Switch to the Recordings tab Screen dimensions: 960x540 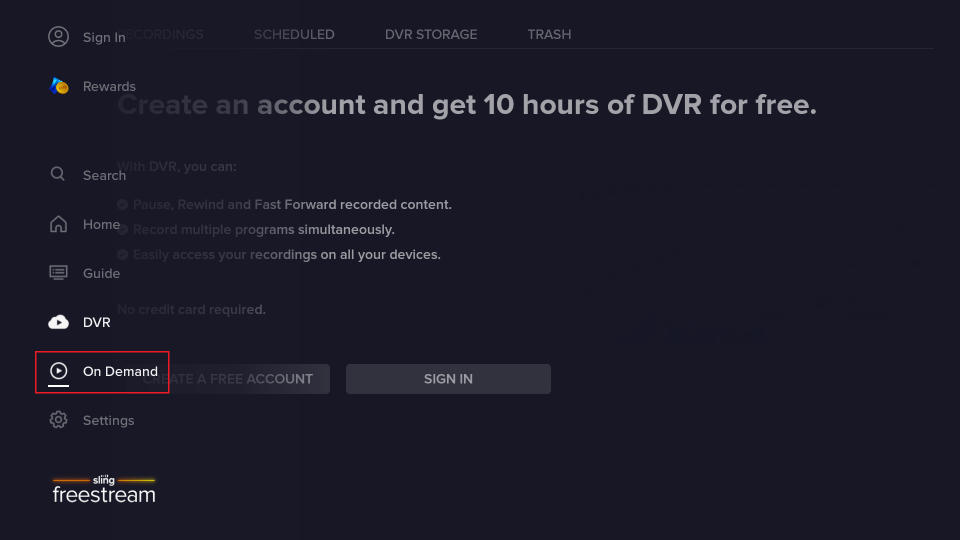(160, 34)
